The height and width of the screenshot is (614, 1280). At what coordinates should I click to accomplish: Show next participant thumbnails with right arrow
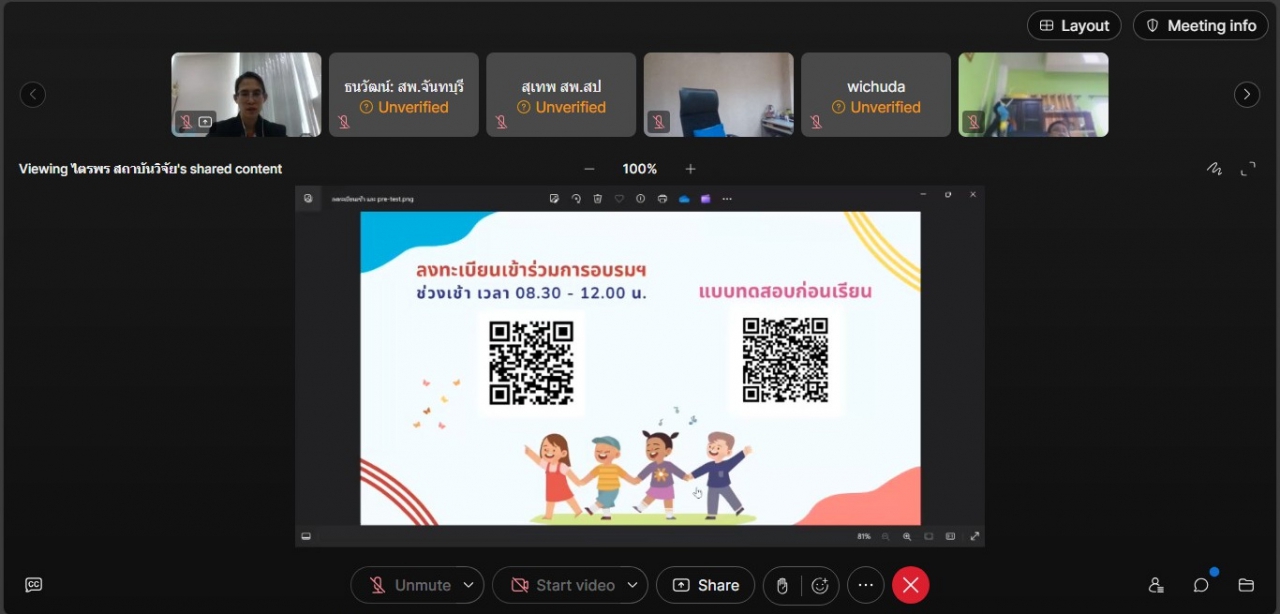click(1247, 95)
